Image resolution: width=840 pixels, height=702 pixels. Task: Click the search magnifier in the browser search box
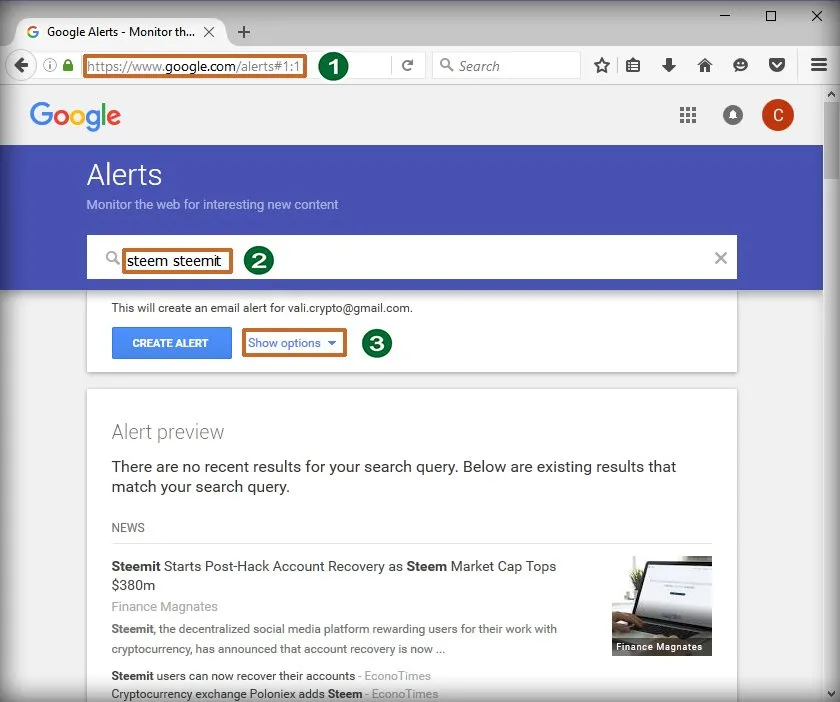coord(446,65)
